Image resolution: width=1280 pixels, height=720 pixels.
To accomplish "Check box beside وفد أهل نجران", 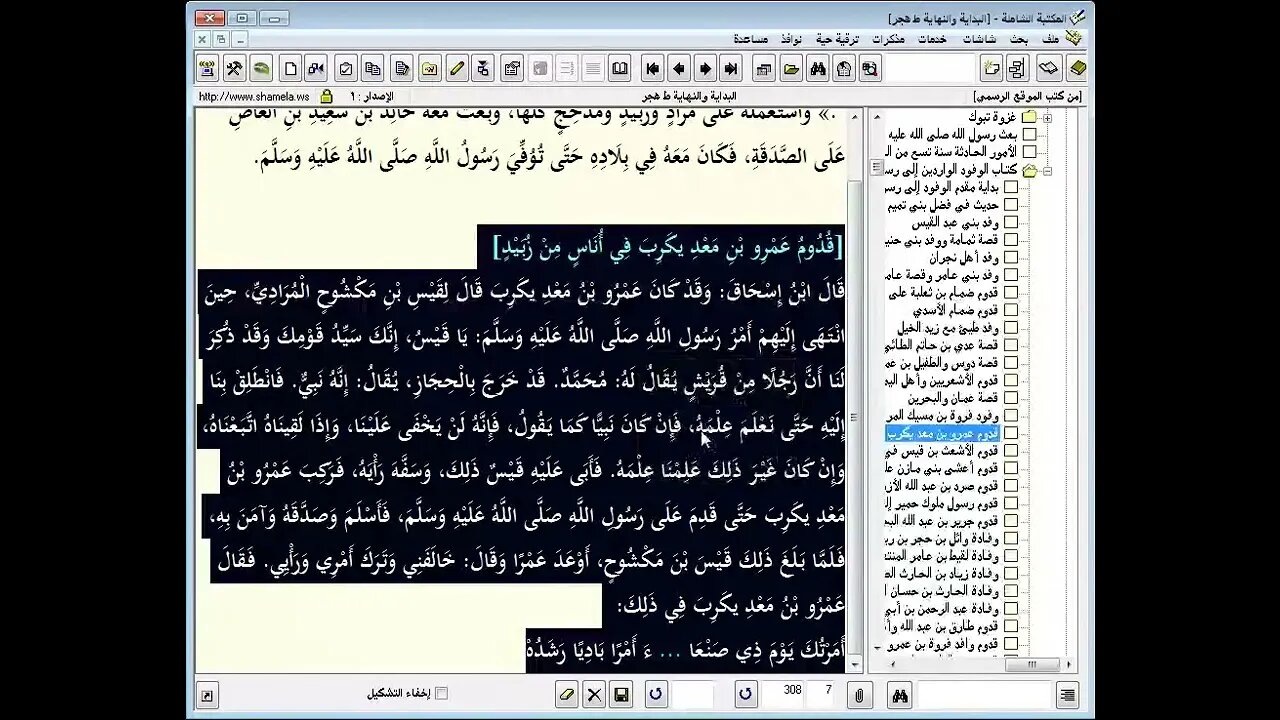I will tap(1011, 257).
